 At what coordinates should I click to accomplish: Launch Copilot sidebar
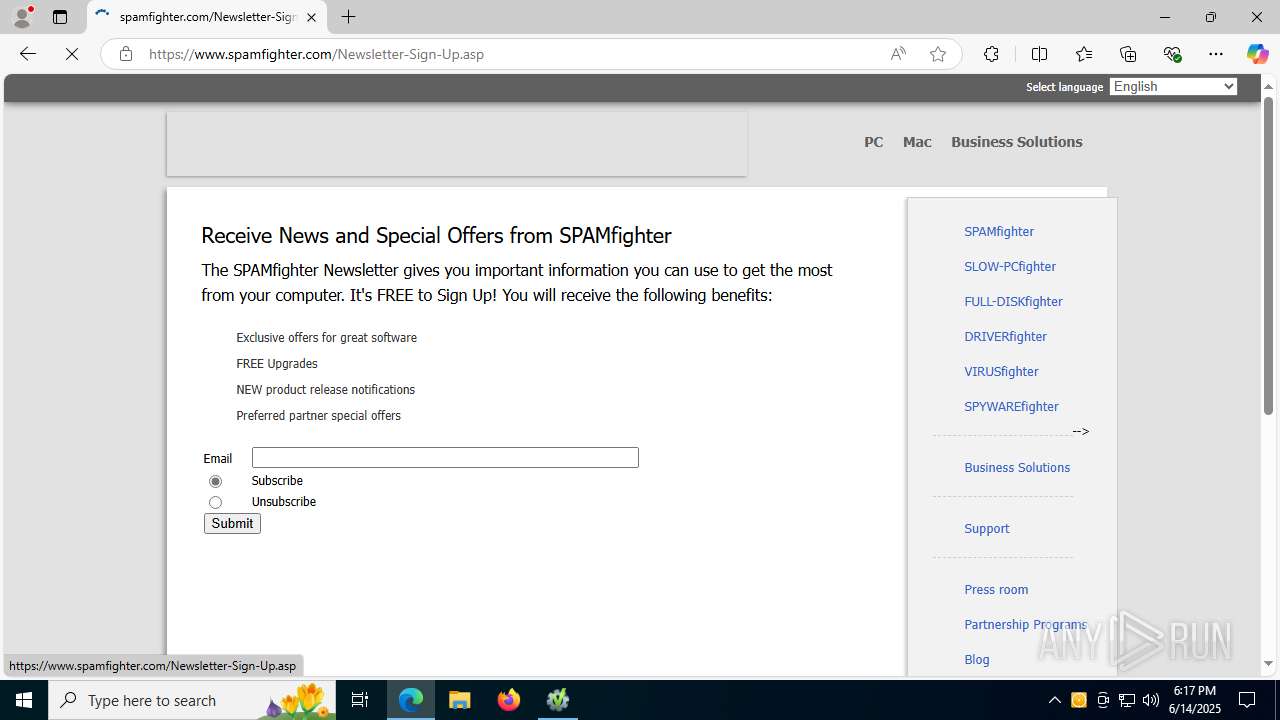[1257, 54]
